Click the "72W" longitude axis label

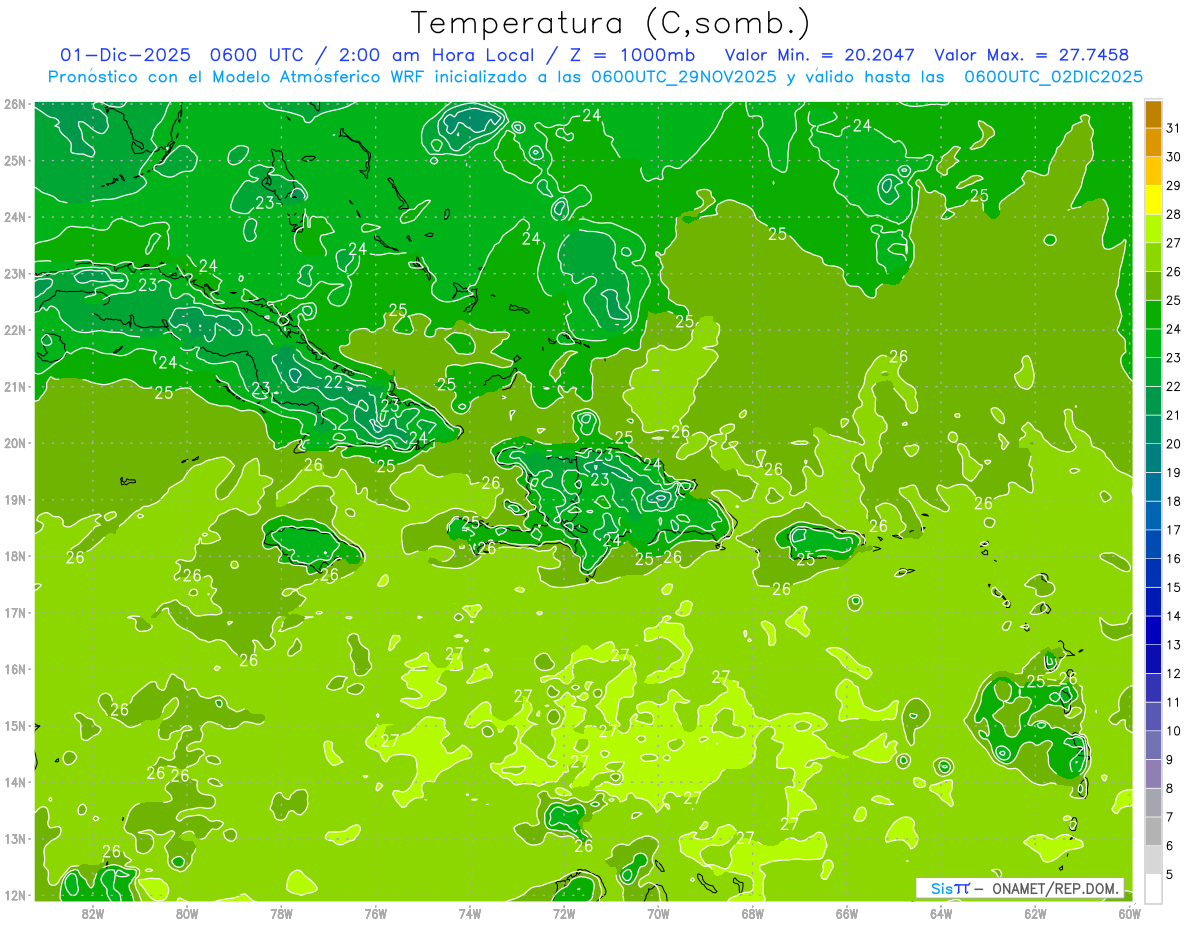point(564,913)
